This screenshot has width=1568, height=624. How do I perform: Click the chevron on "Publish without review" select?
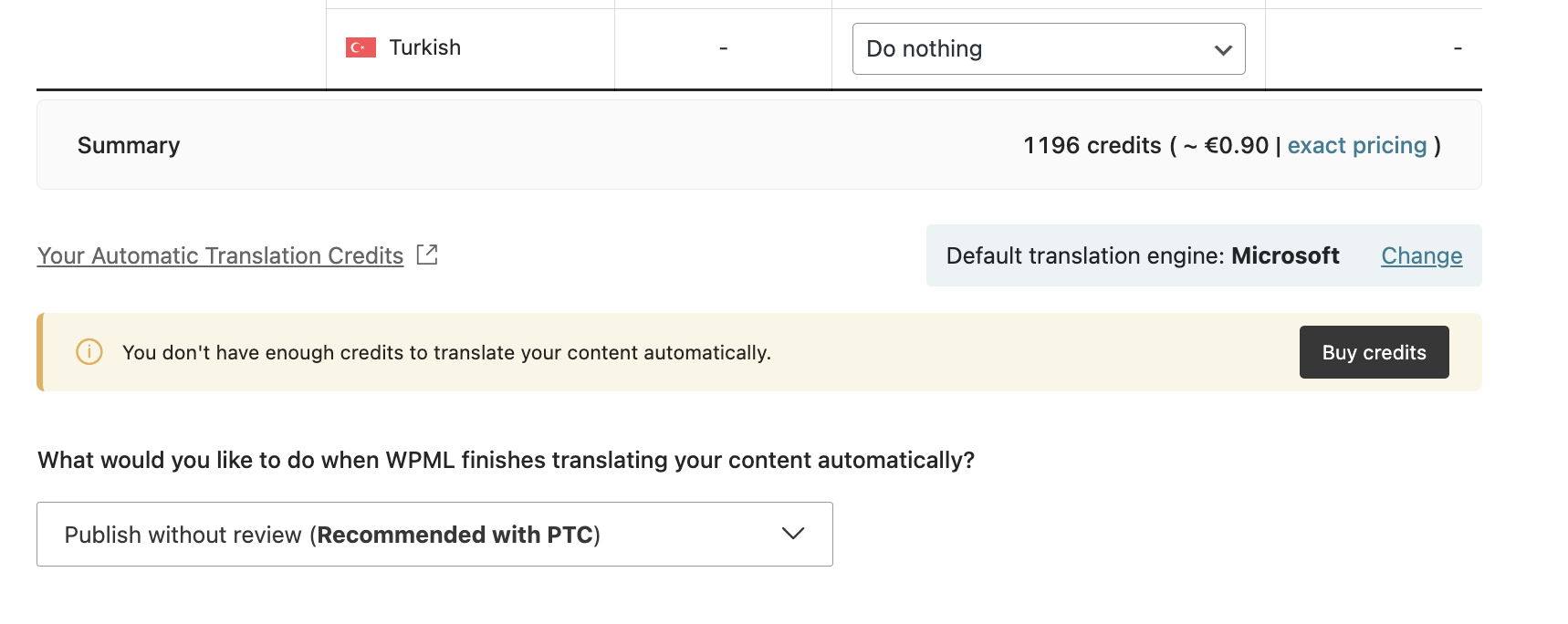coord(793,534)
